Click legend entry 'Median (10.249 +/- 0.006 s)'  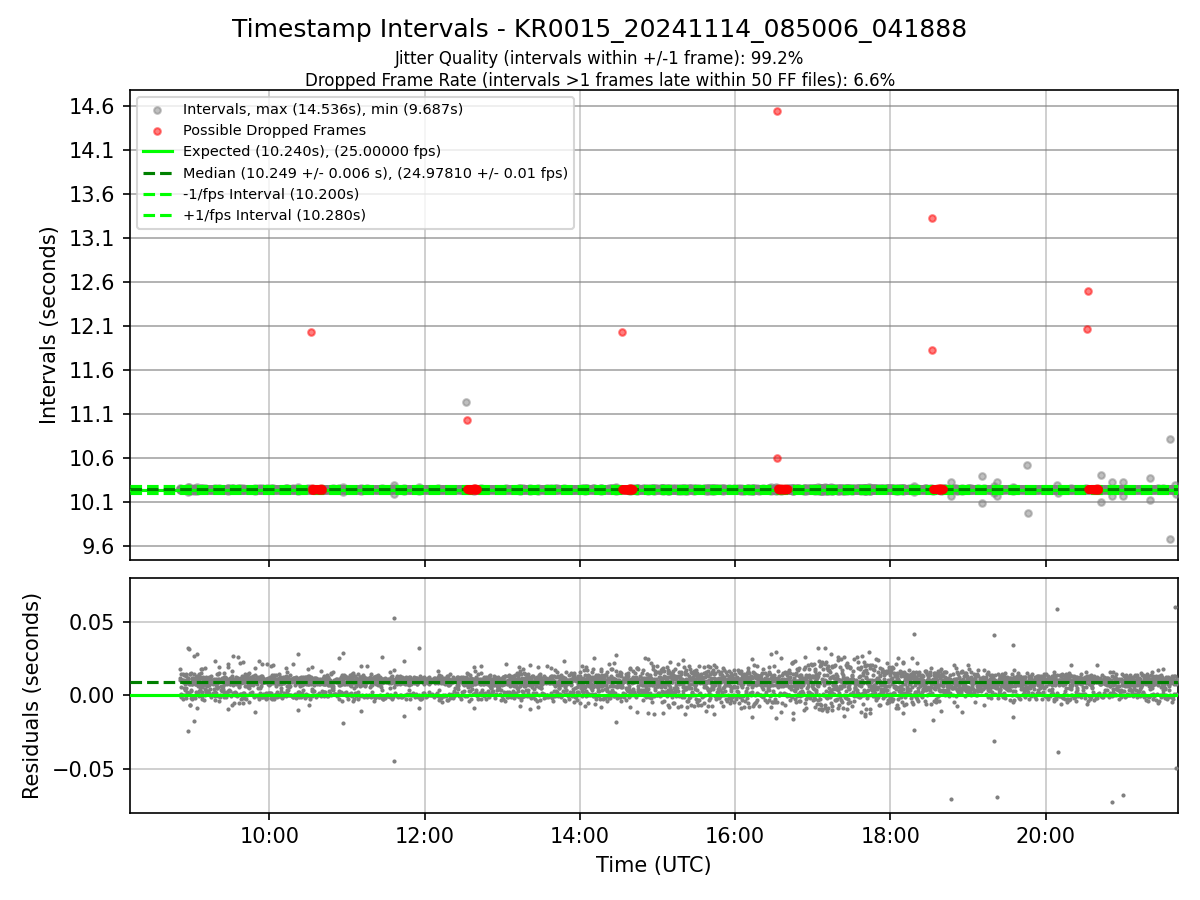point(375,173)
